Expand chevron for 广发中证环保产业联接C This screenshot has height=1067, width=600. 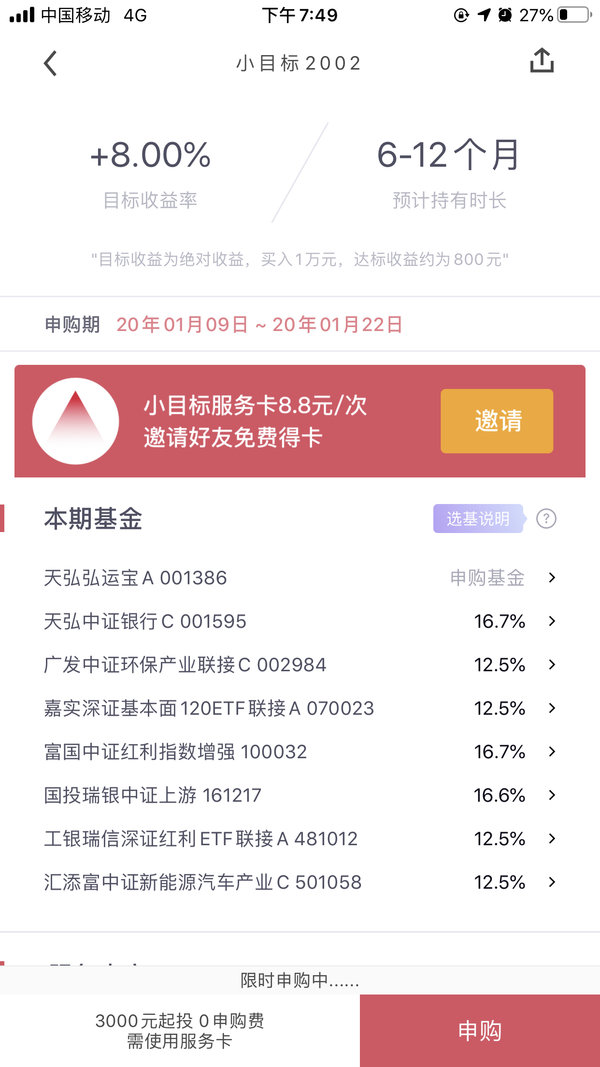click(552, 665)
